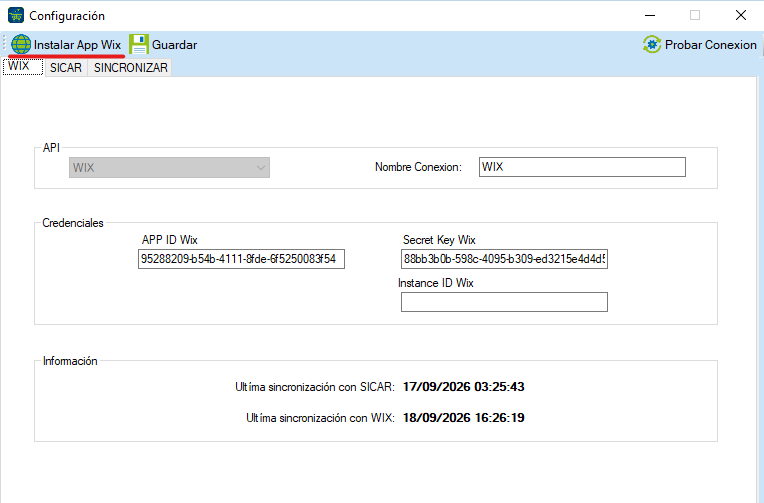Click the APP ID Wix label
The height and width of the screenshot is (503, 764).
[170, 240]
